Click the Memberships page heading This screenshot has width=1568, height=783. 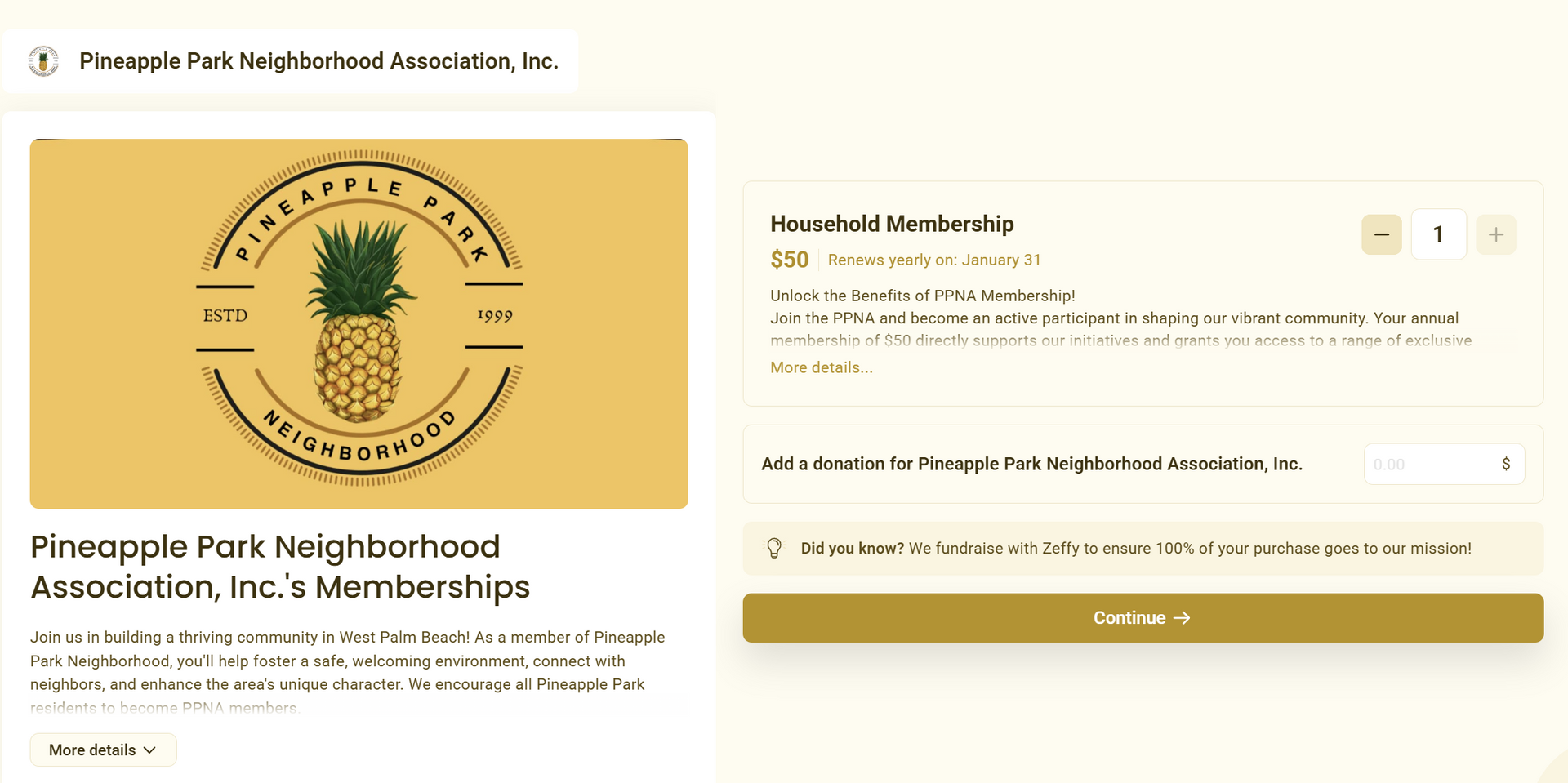pyautogui.click(x=280, y=567)
